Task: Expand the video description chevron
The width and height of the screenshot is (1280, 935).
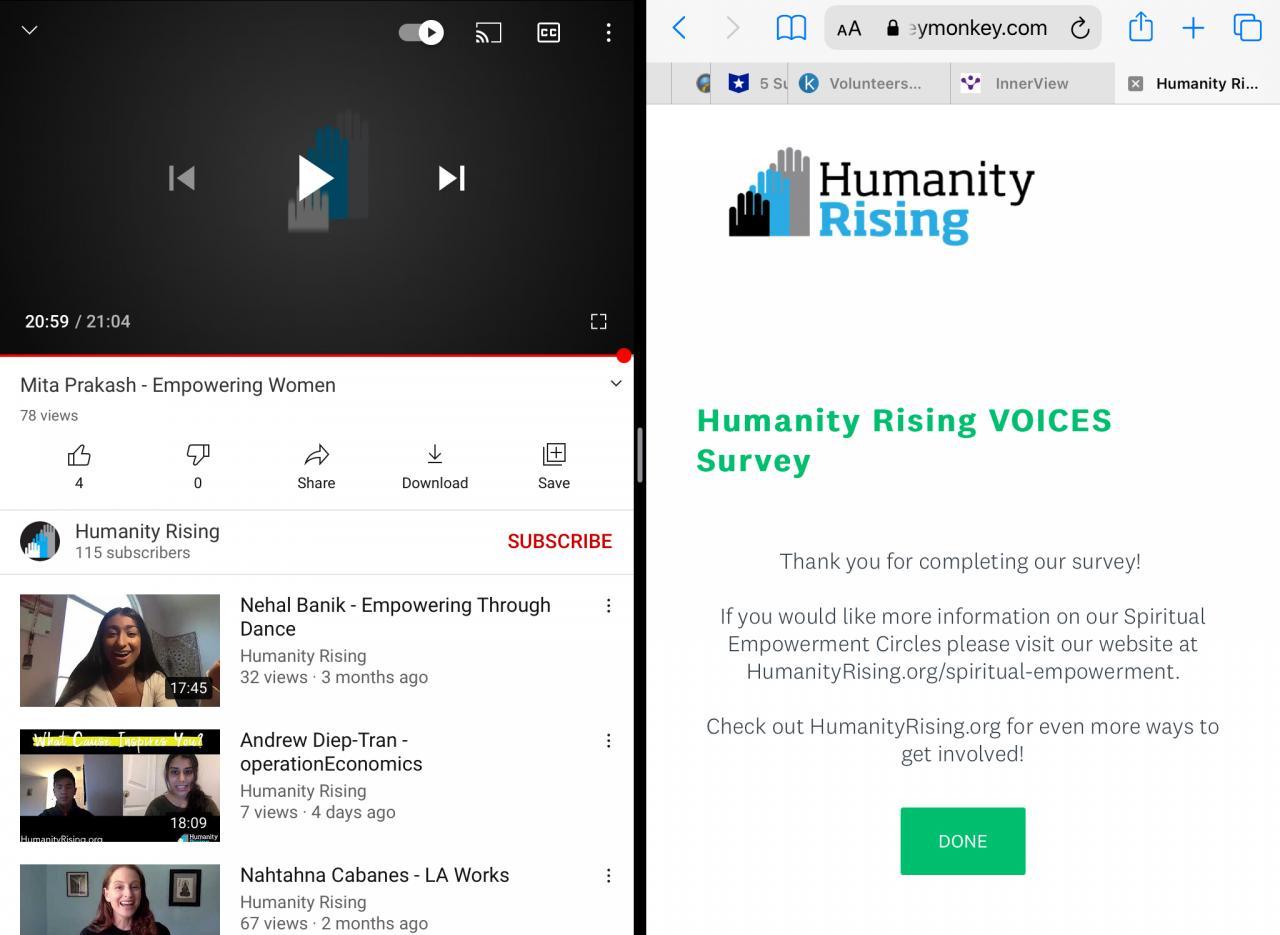Action: [616, 384]
